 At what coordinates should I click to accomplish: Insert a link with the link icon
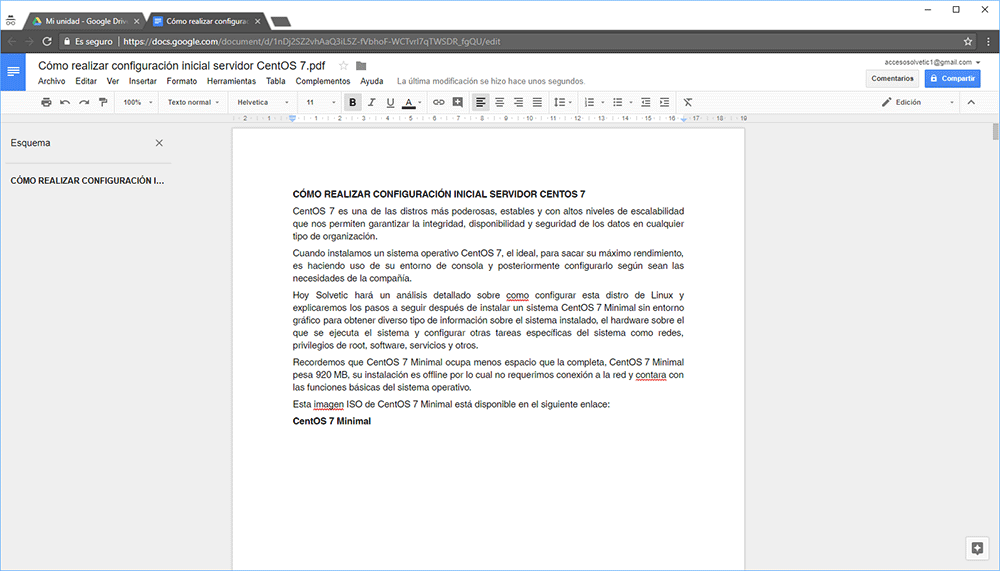[x=439, y=102]
